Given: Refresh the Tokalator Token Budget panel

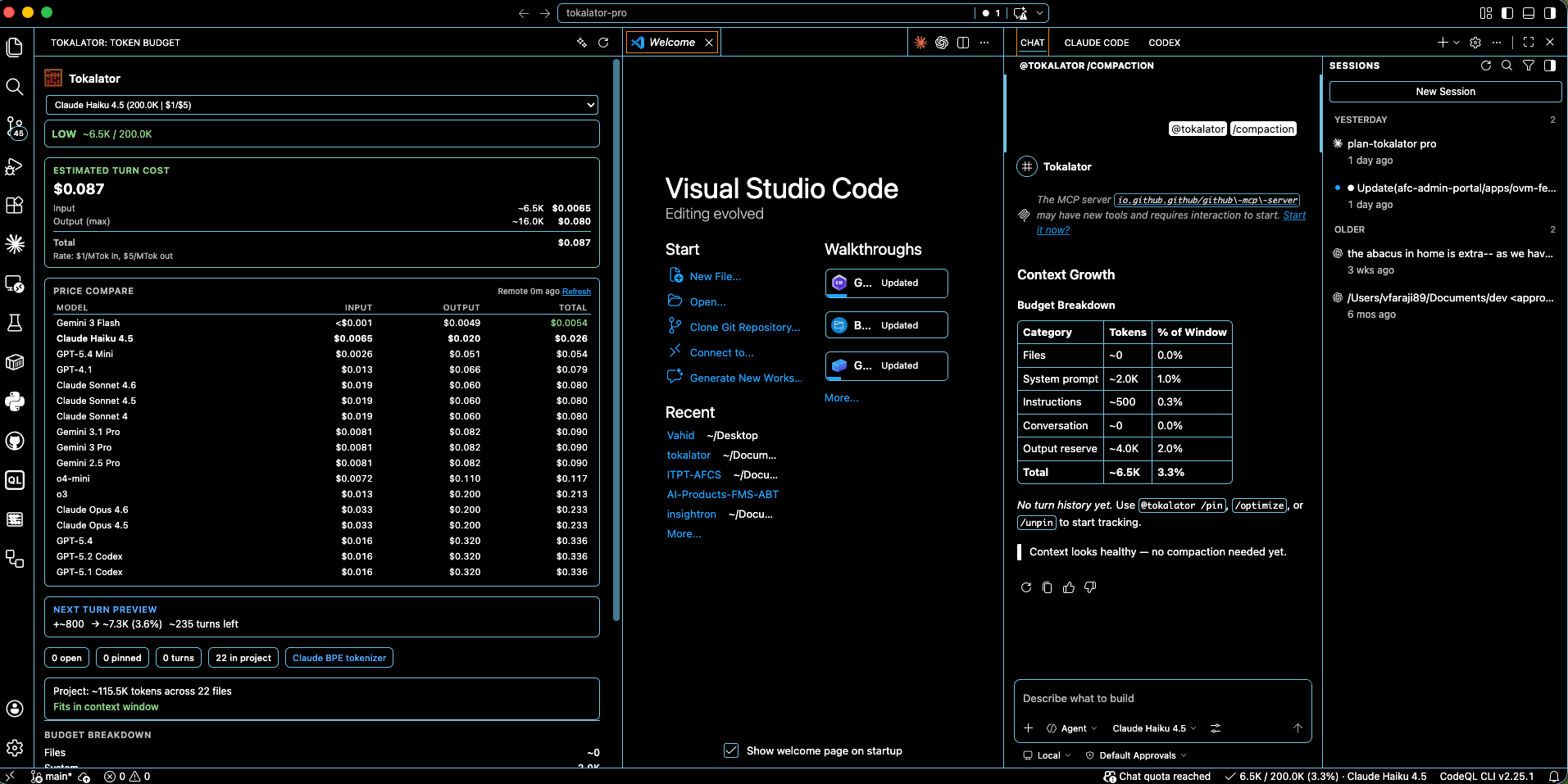Looking at the screenshot, I should [x=603, y=43].
